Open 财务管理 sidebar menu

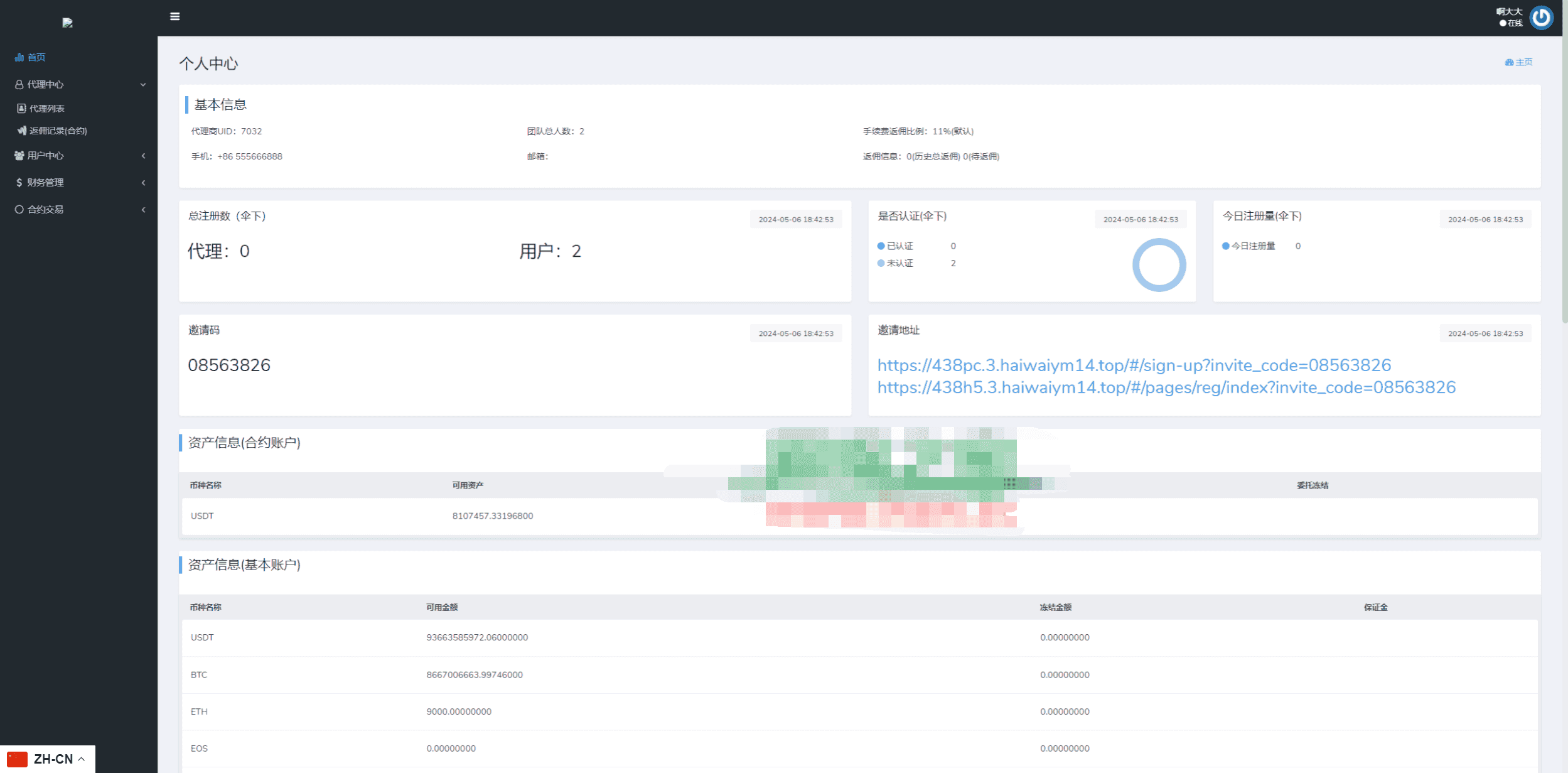point(45,182)
